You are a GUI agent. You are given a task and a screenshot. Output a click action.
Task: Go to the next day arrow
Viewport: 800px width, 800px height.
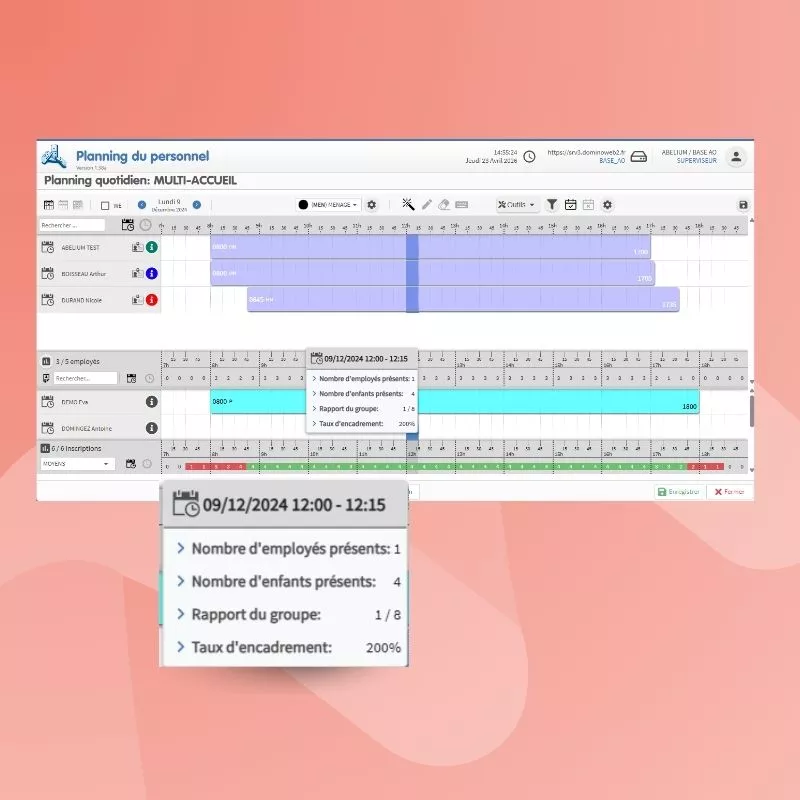pos(197,205)
